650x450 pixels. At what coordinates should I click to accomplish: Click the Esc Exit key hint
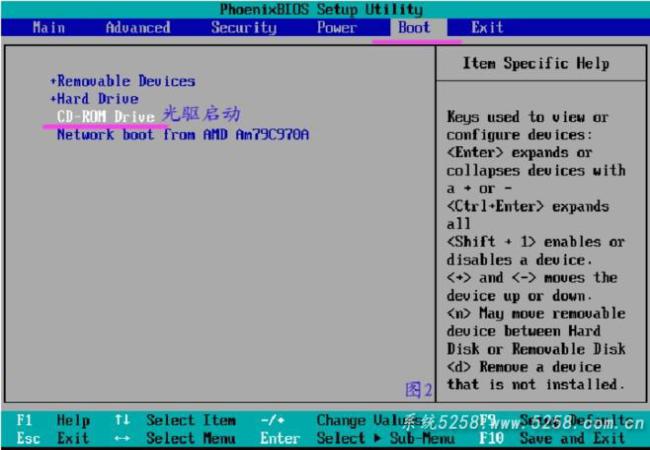pyautogui.click(x=53, y=438)
